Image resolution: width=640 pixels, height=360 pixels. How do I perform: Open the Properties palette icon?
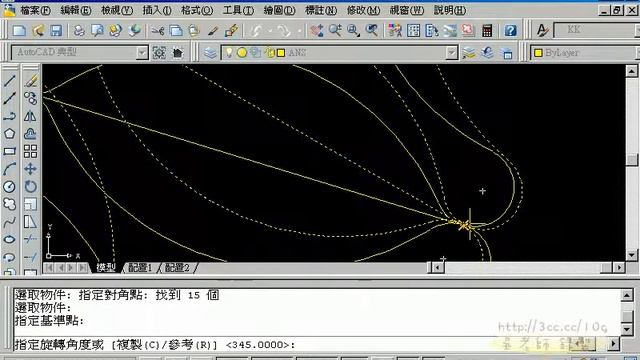[395, 30]
